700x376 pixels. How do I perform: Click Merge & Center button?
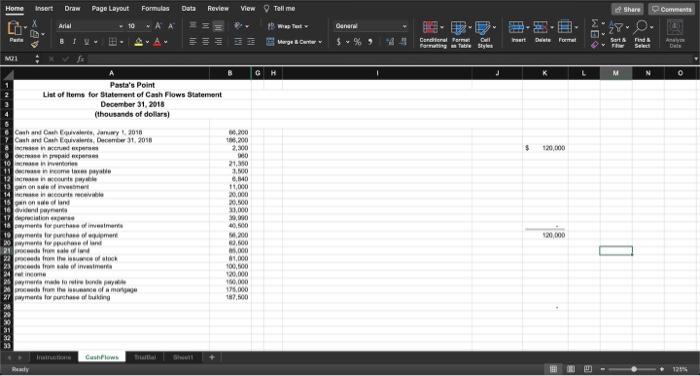click(291, 42)
